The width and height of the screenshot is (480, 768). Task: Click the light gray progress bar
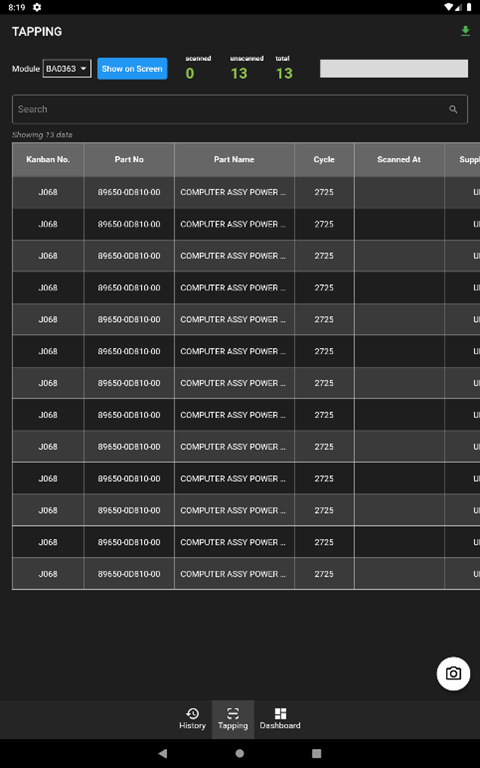[394, 69]
